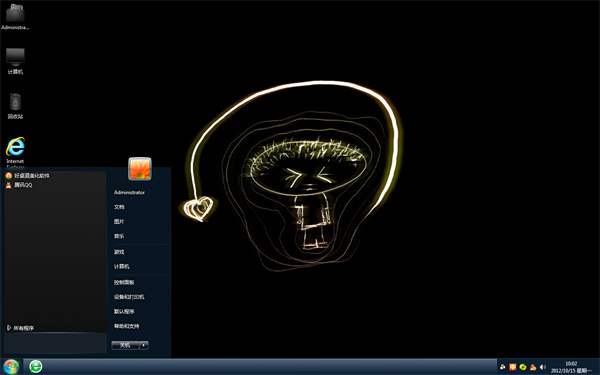Click the orange square tray icon
This screenshot has width=600, height=375.
(513, 367)
